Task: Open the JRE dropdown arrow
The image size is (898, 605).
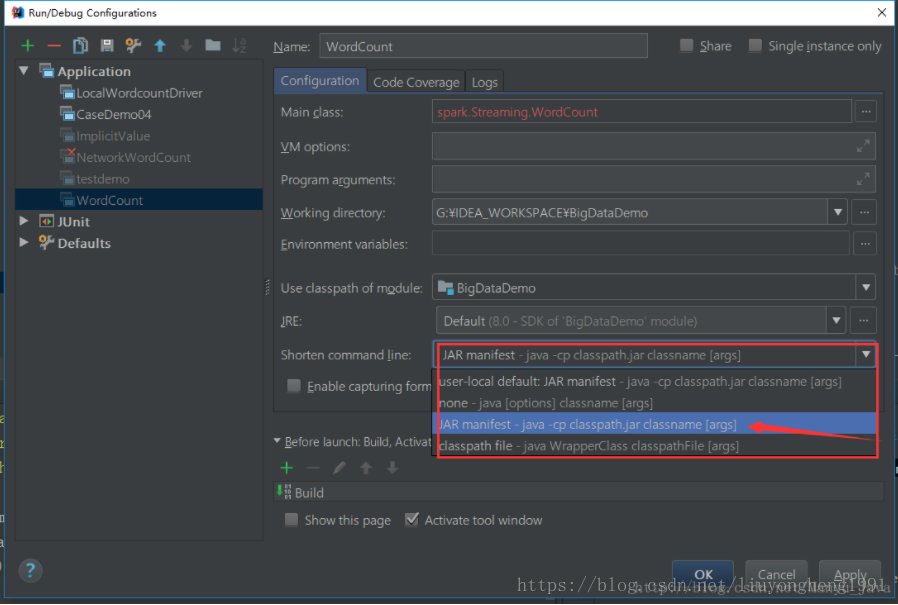Action: click(x=836, y=321)
